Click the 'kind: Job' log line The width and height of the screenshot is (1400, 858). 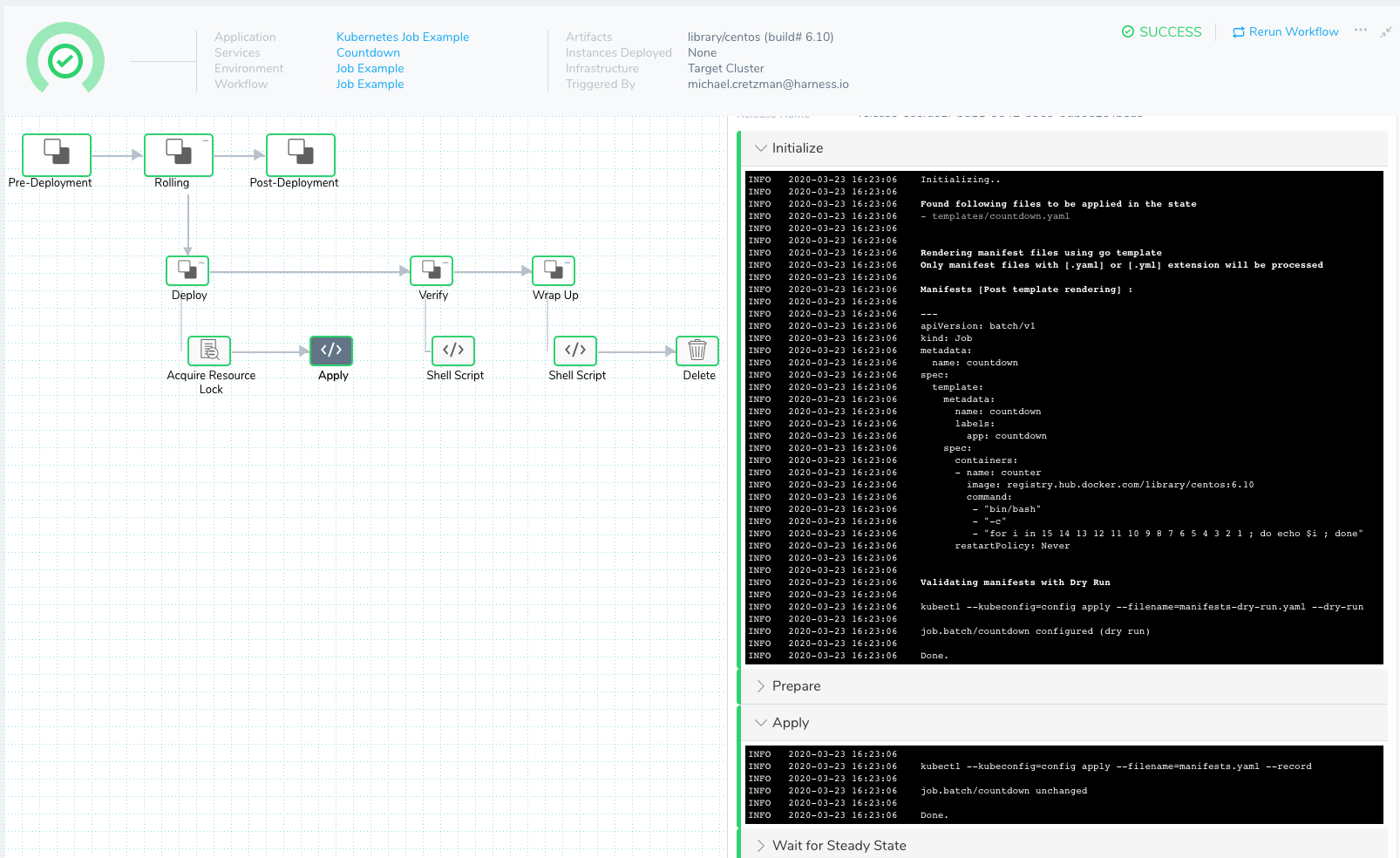(946, 338)
